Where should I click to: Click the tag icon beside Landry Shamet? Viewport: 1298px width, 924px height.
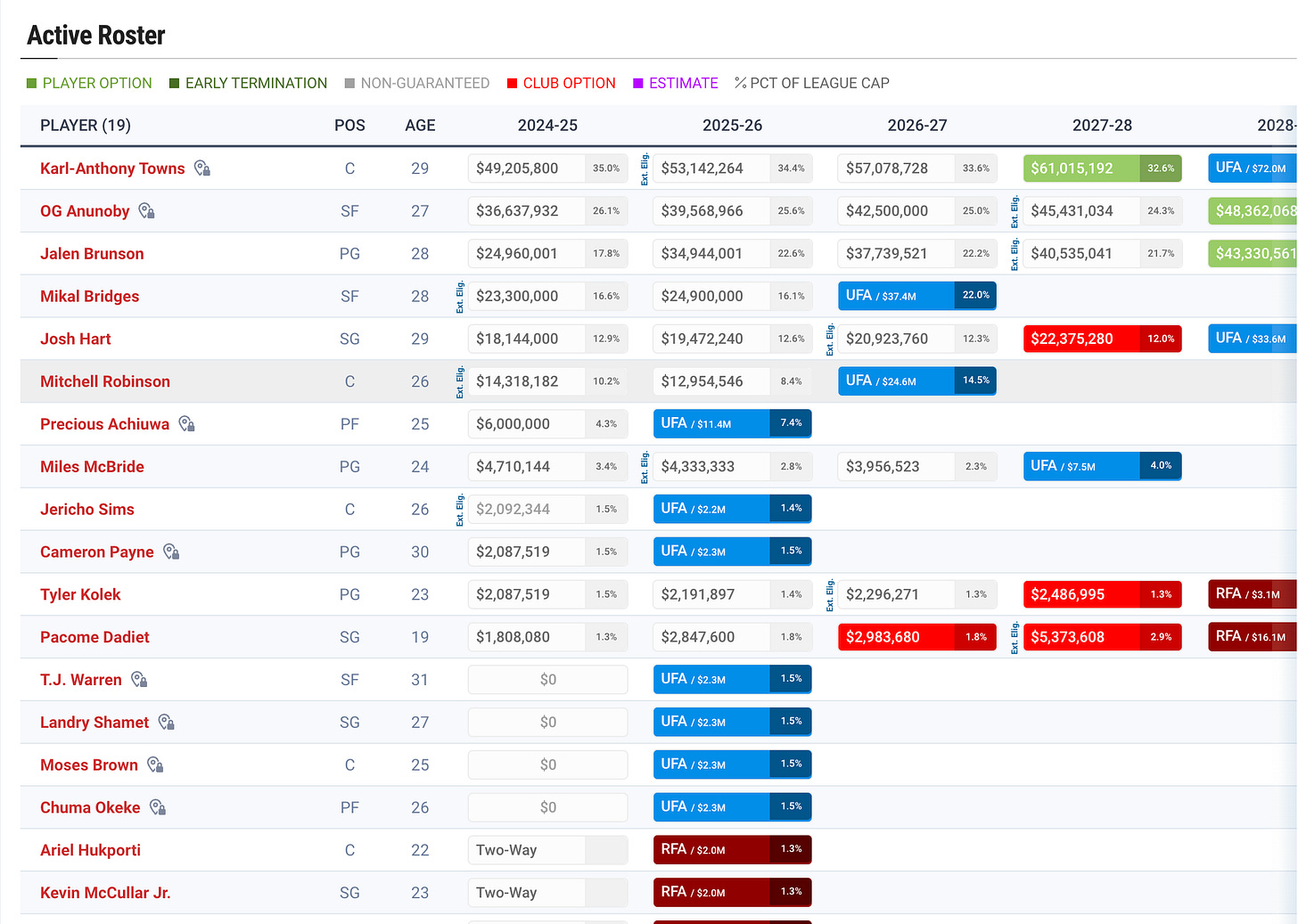click(167, 723)
